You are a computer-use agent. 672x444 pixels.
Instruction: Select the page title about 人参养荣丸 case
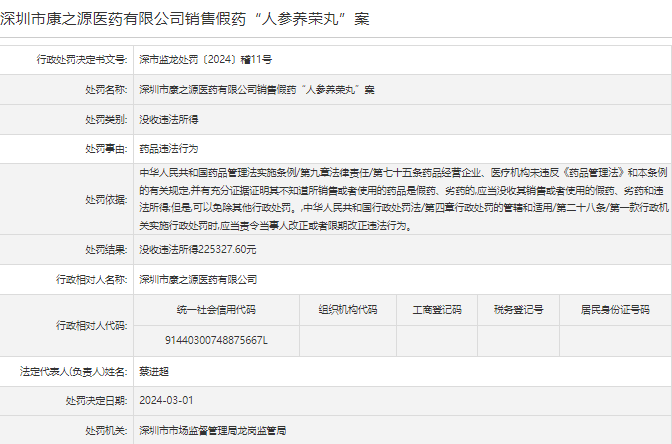185,19
